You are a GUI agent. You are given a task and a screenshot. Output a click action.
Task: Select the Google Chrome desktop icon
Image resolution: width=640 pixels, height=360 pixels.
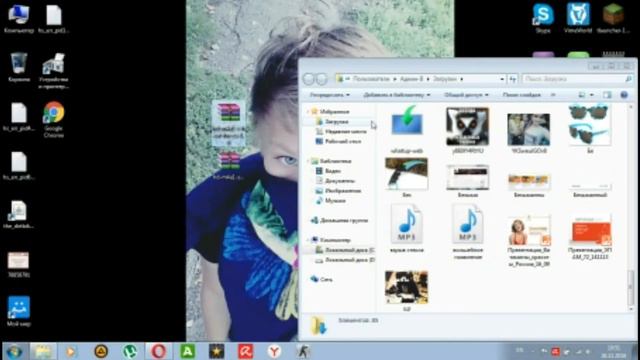point(53,119)
